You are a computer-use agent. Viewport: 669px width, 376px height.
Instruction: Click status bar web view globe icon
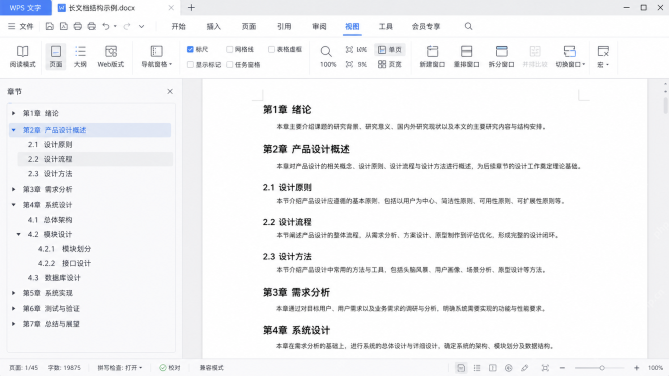point(509,367)
